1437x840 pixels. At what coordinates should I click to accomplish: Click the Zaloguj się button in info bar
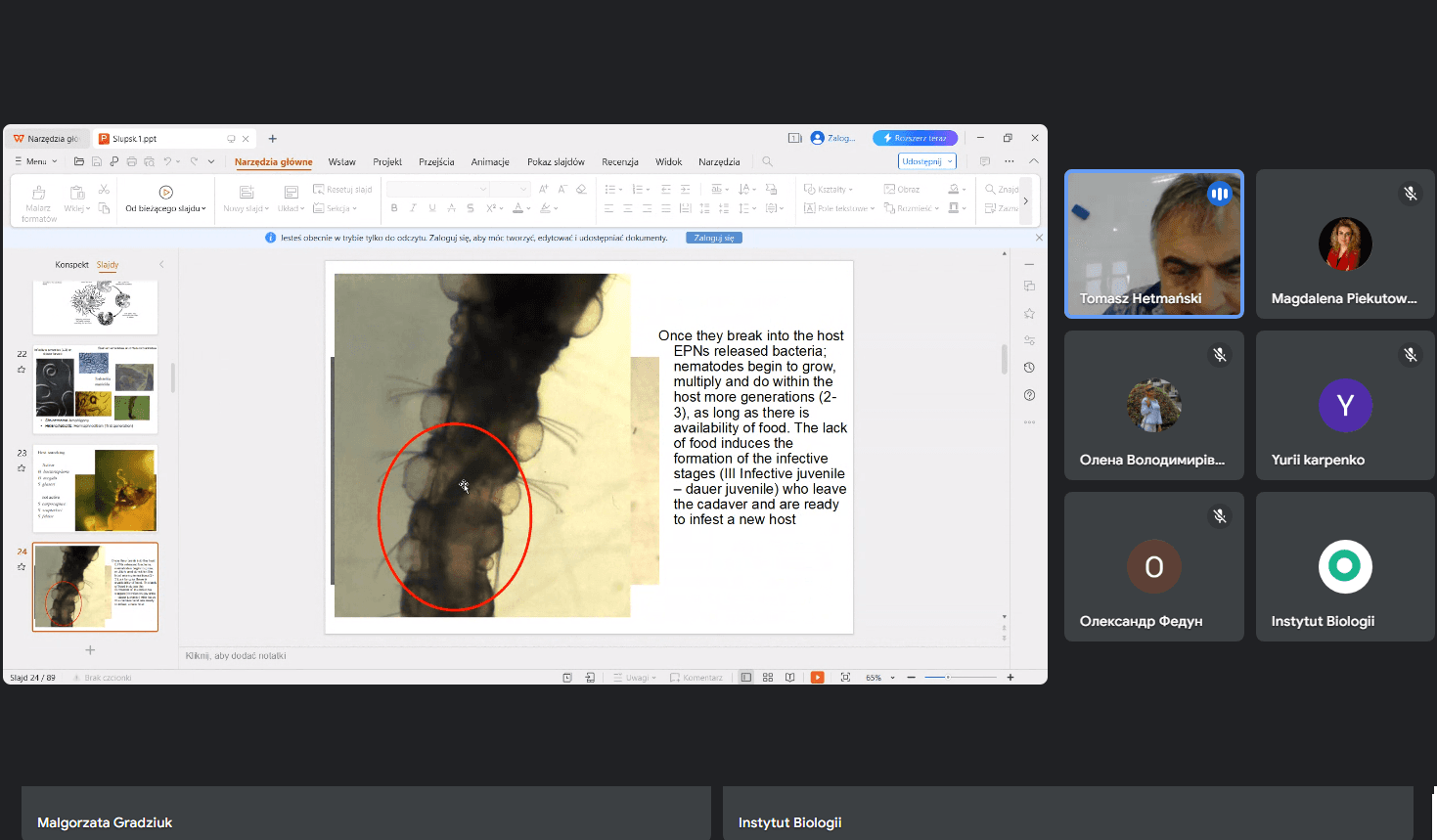[714, 238]
